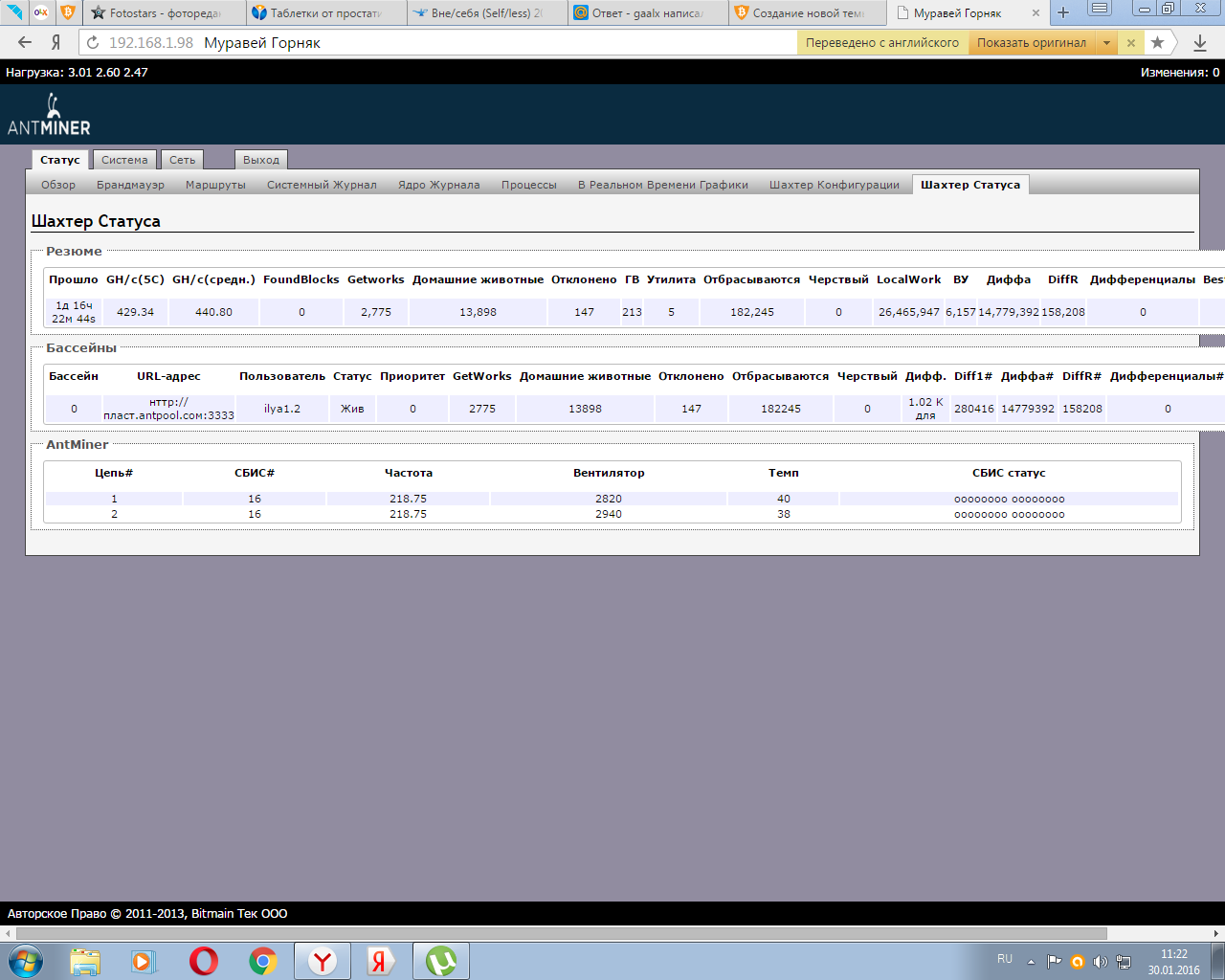
Task: Click the Windows Start button
Action: (26, 960)
